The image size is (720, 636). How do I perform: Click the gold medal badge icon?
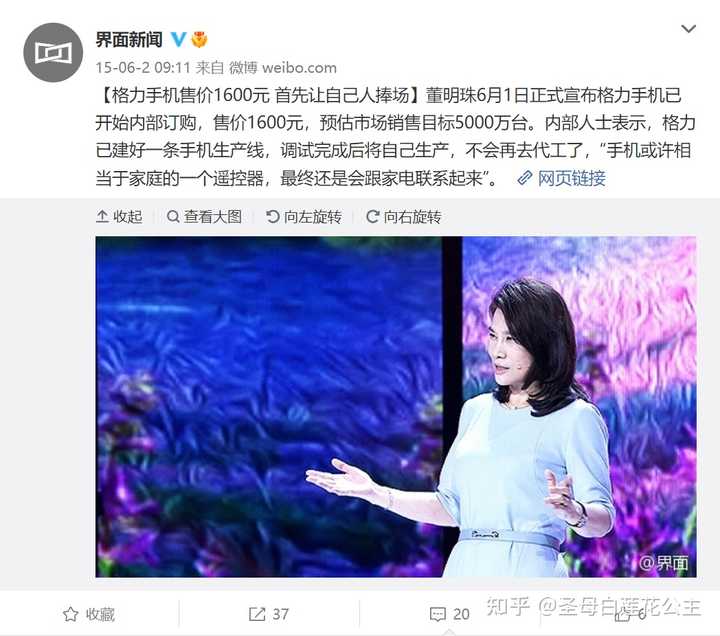point(199,39)
